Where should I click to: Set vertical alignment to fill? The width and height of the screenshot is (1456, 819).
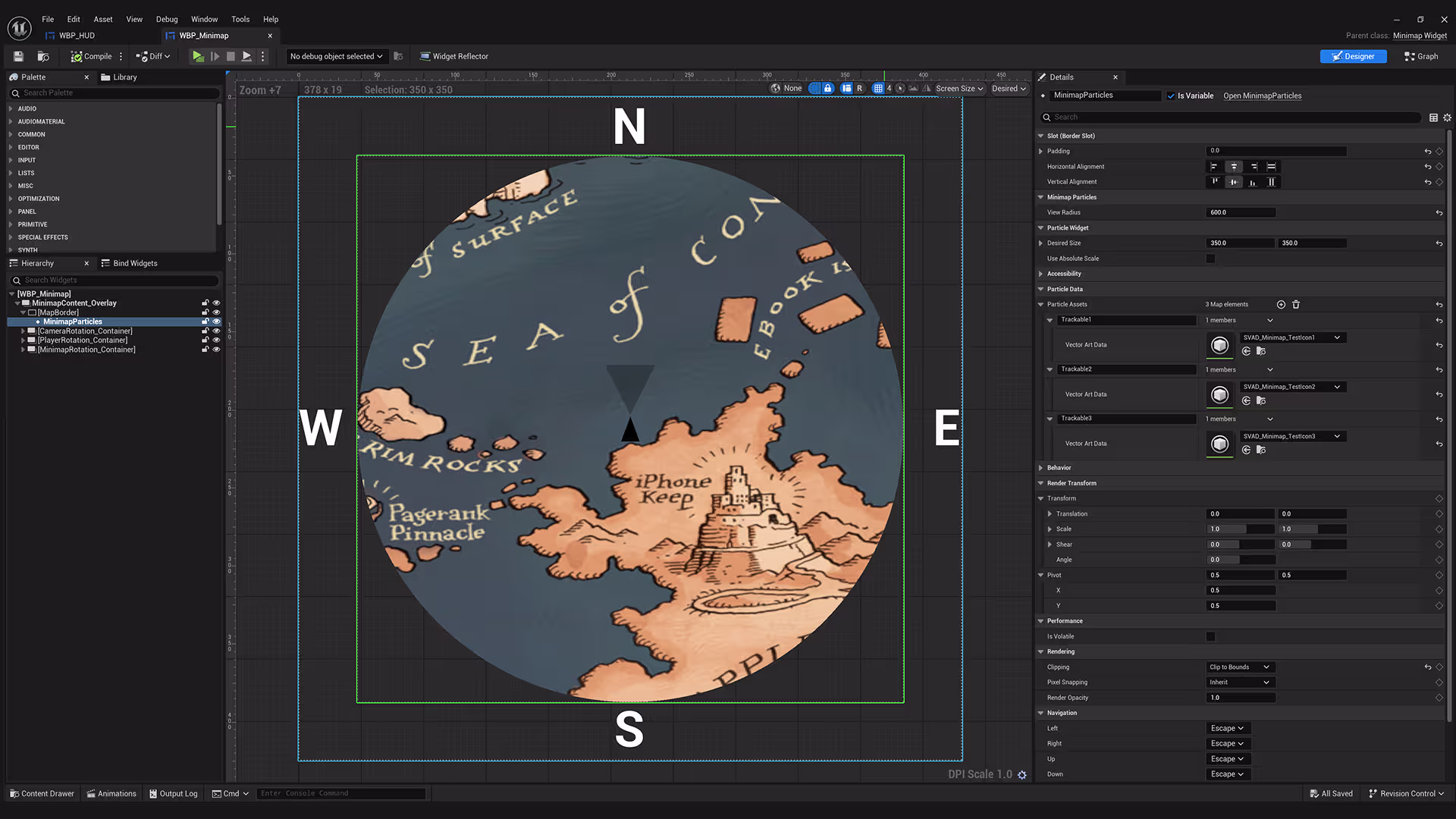click(x=1272, y=182)
